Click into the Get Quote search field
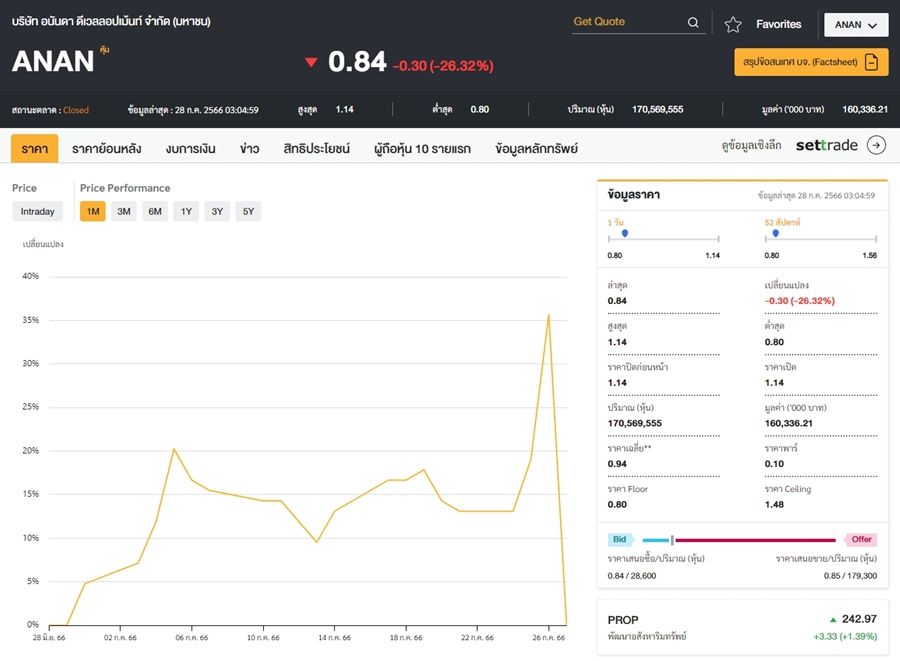 [627, 23]
